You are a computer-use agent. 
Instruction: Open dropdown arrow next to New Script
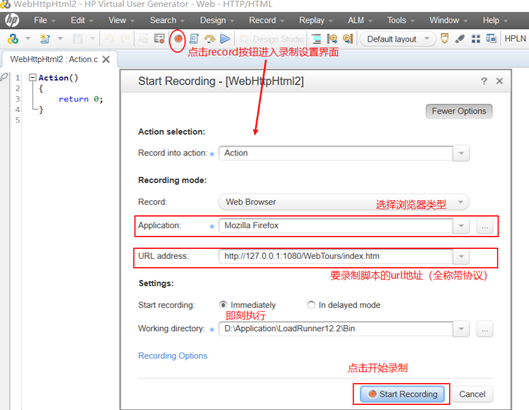(x=60, y=38)
